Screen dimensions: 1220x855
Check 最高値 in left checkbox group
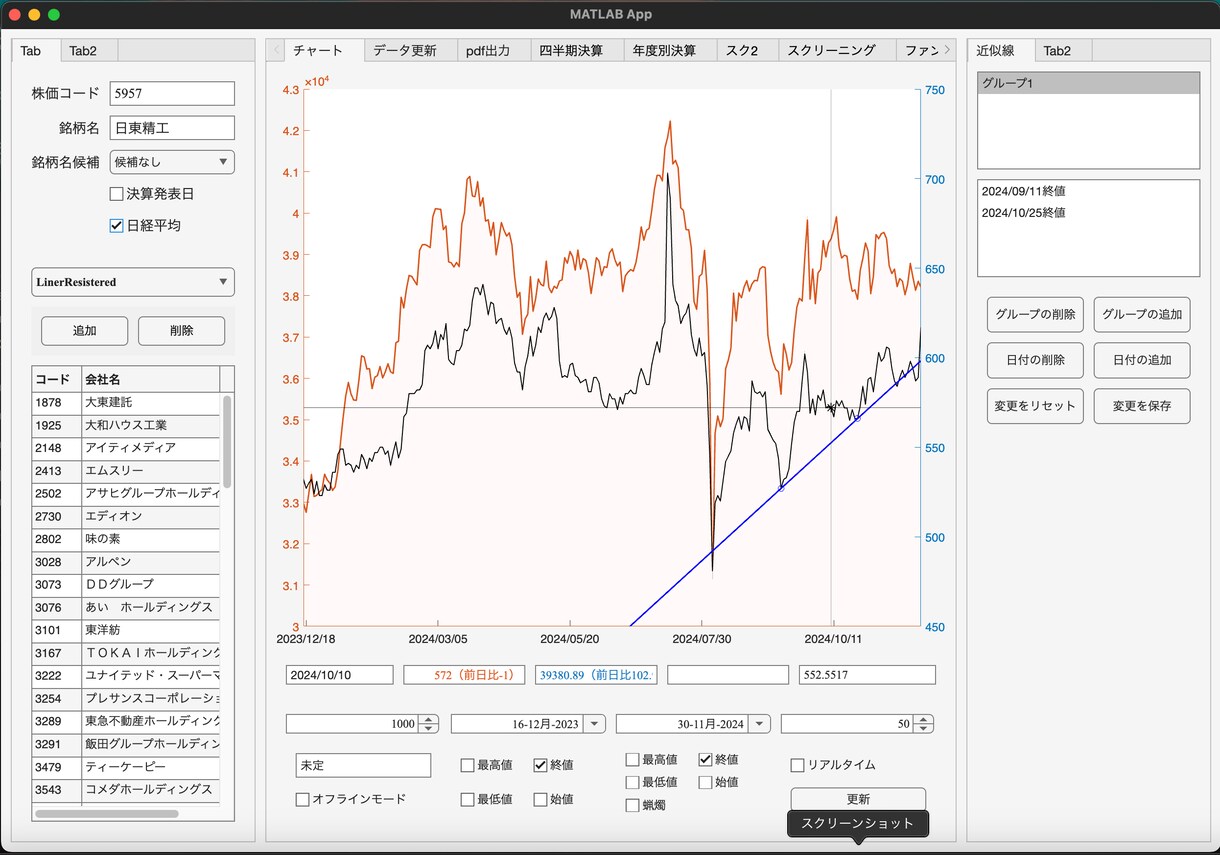(x=467, y=765)
